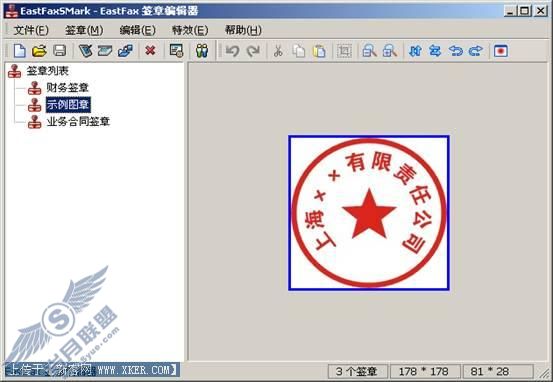Click the Paste clipboard icon
553x382 pixels.
319,51
